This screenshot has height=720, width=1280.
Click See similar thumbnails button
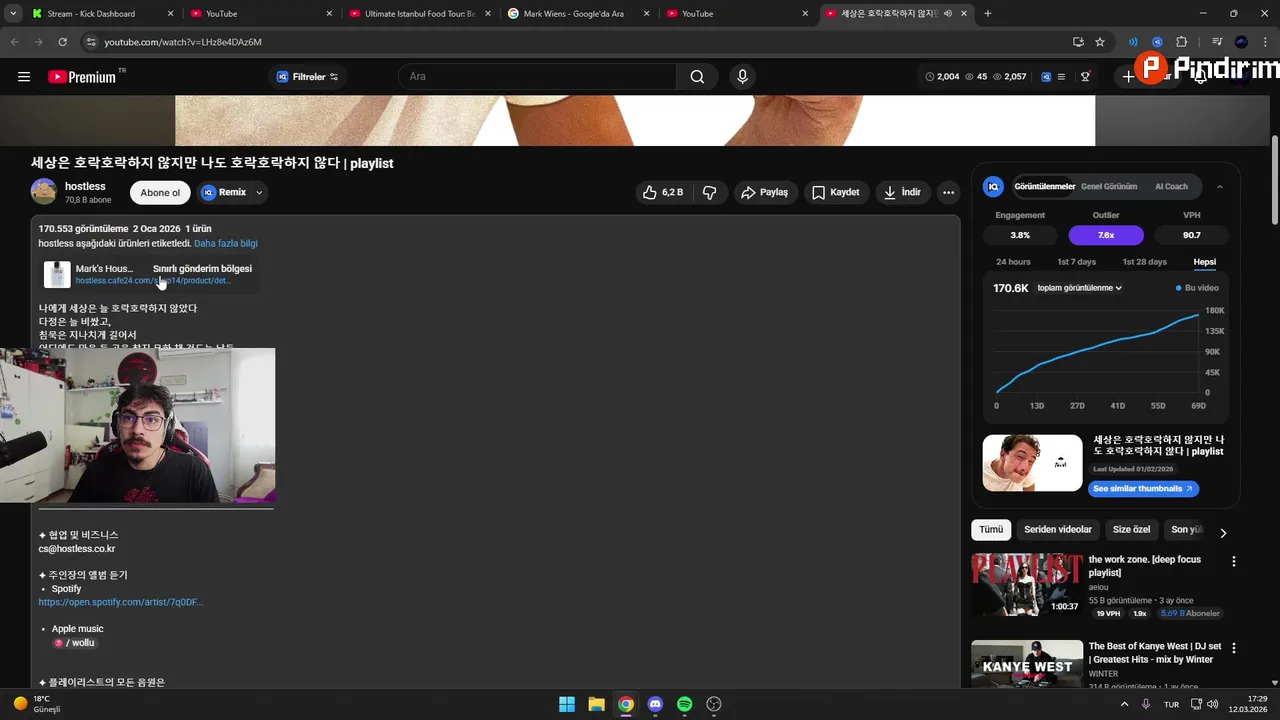pos(1143,489)
